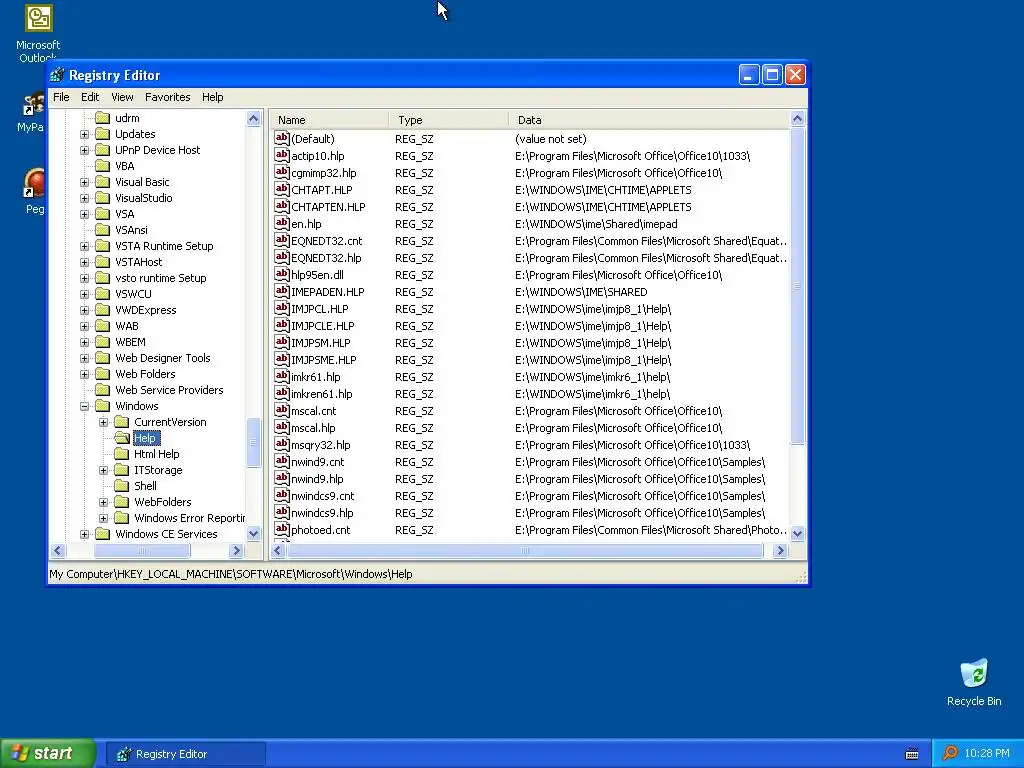Image resolution: width=1024 pixels, height=768 pixels.
Task: Click the icon of hlp95en.dll entry
Action: tap(281, 274)
